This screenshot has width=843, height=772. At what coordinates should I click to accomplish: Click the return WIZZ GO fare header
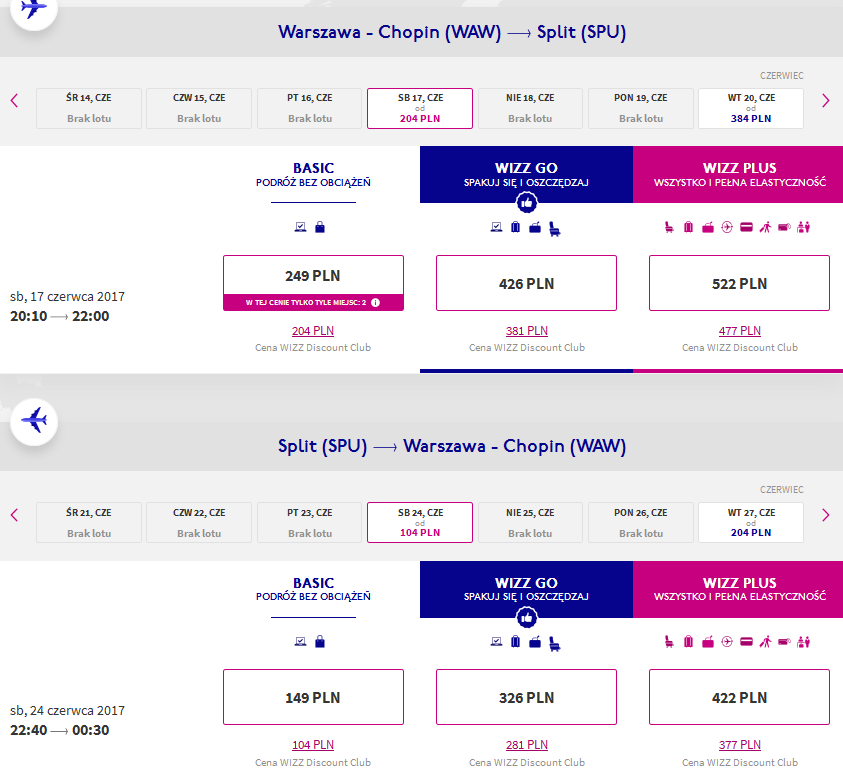click(x=526, y=589)
